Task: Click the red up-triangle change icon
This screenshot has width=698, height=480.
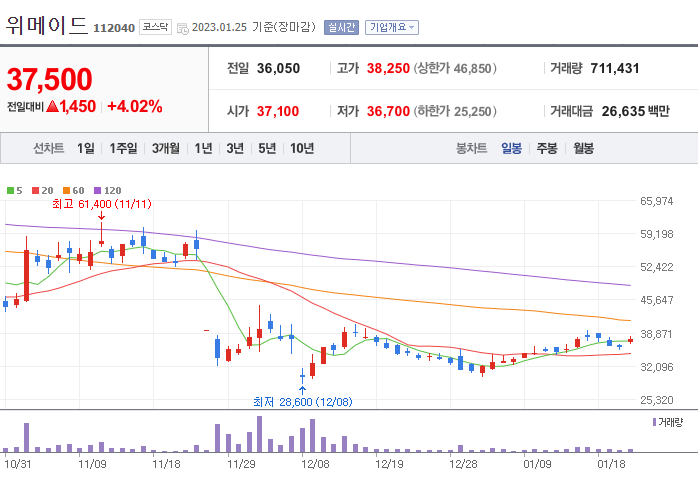Action: [x=53, y=106]
